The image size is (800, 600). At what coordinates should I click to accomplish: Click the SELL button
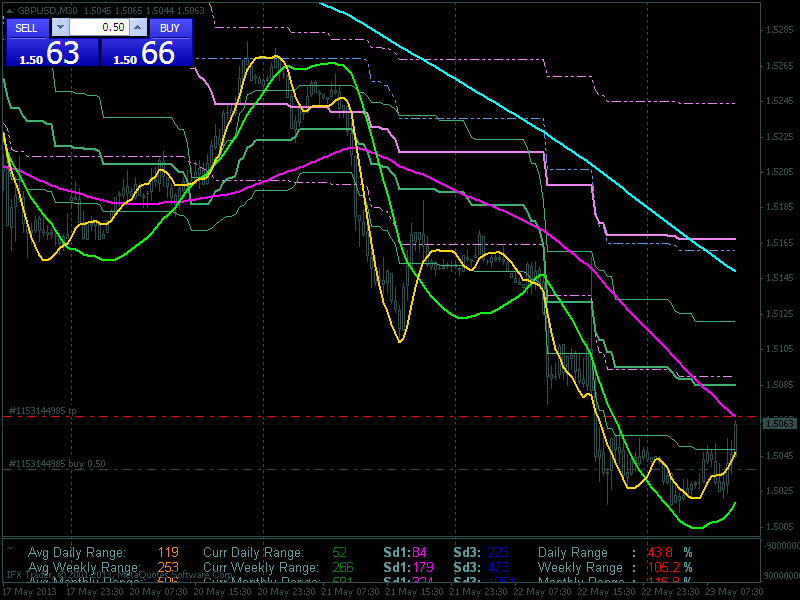tap(28, 28)
